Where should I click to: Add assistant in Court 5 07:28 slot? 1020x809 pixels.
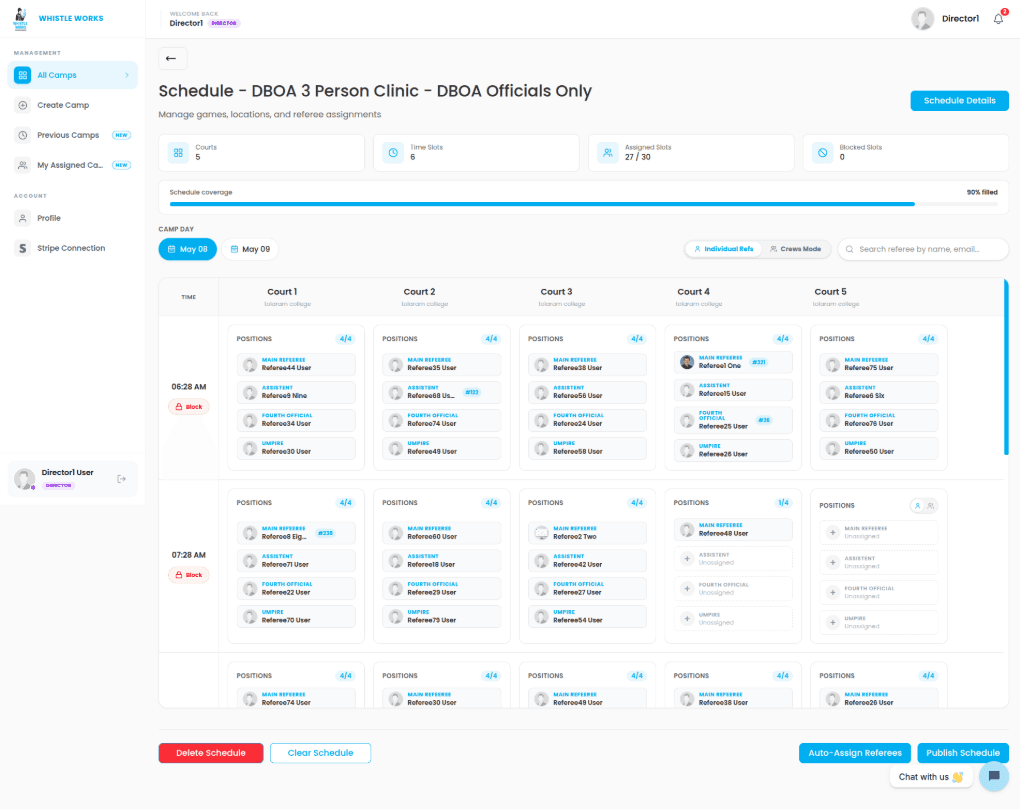click(878, 563)
